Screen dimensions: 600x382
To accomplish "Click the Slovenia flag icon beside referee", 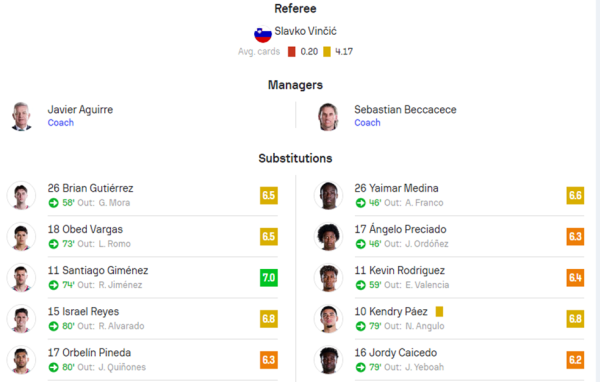I will [263, 34].
